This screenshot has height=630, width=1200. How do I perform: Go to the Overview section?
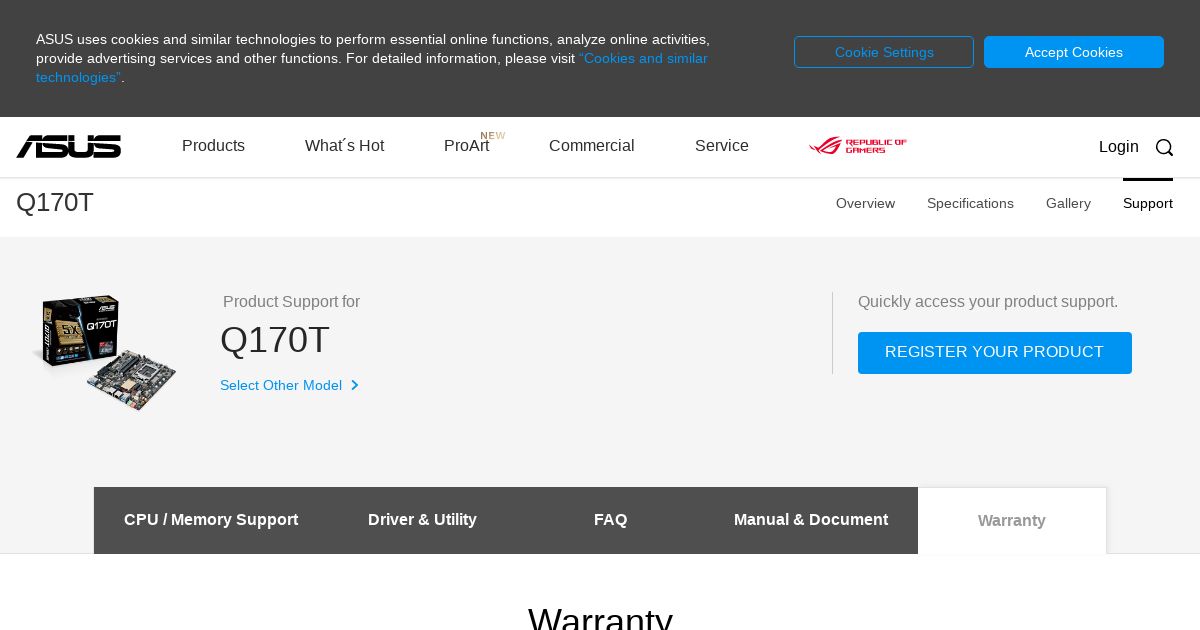865,203
